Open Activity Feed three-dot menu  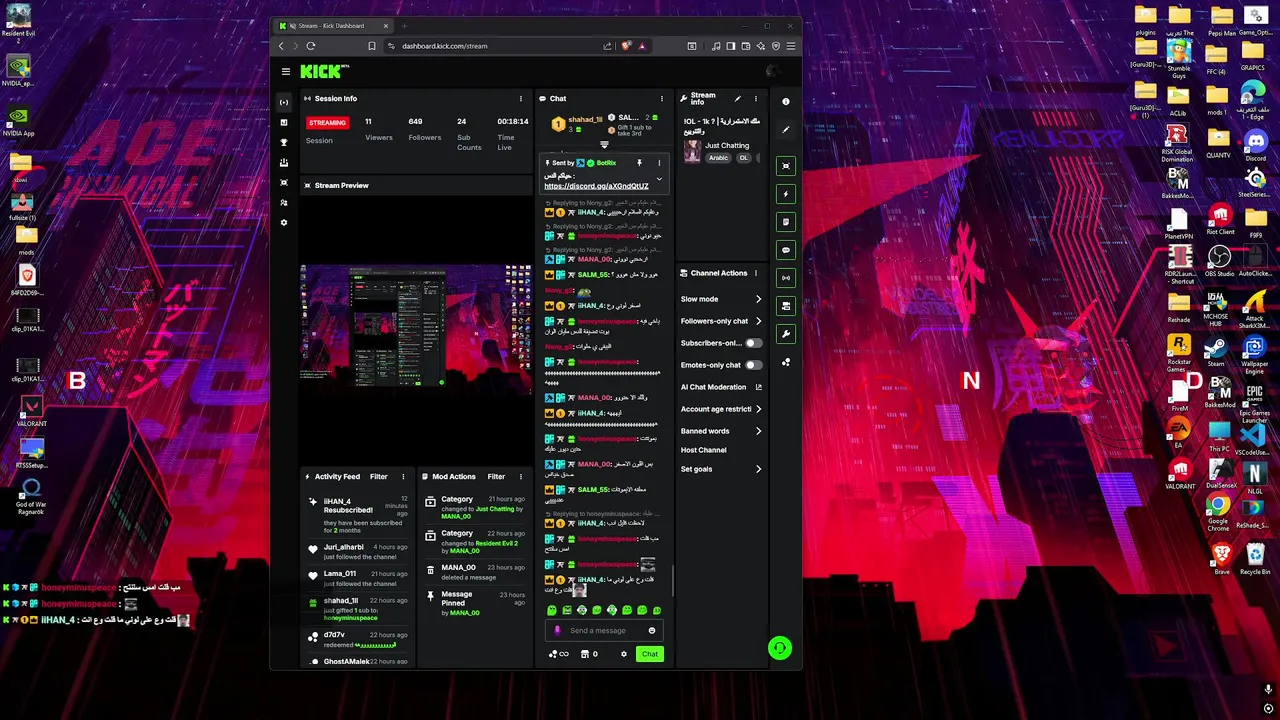pyautogui.click(x=403, y=477)
